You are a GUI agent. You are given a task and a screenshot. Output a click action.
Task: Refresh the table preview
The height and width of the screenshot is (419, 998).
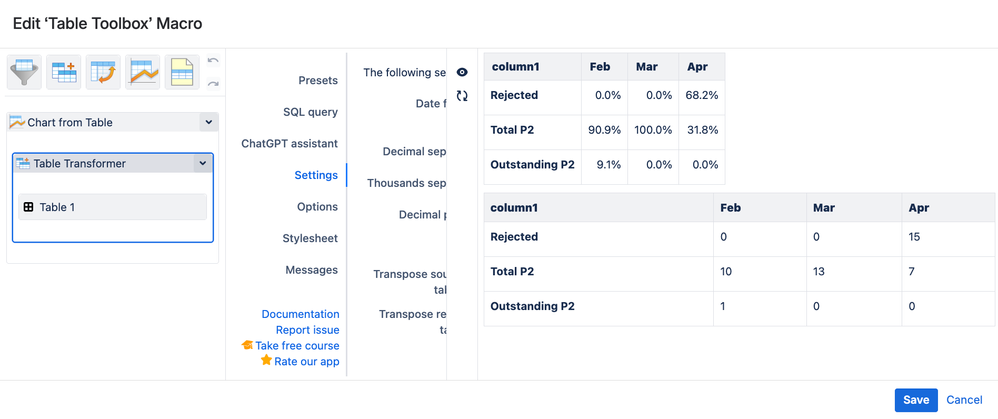[x=462, y=96]
